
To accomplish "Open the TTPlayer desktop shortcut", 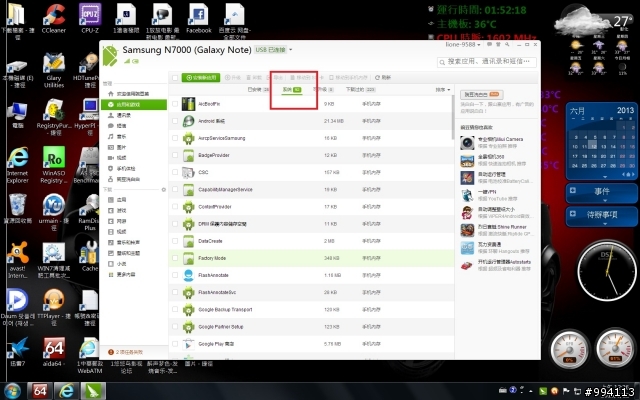I will click(x=54, y=306).
